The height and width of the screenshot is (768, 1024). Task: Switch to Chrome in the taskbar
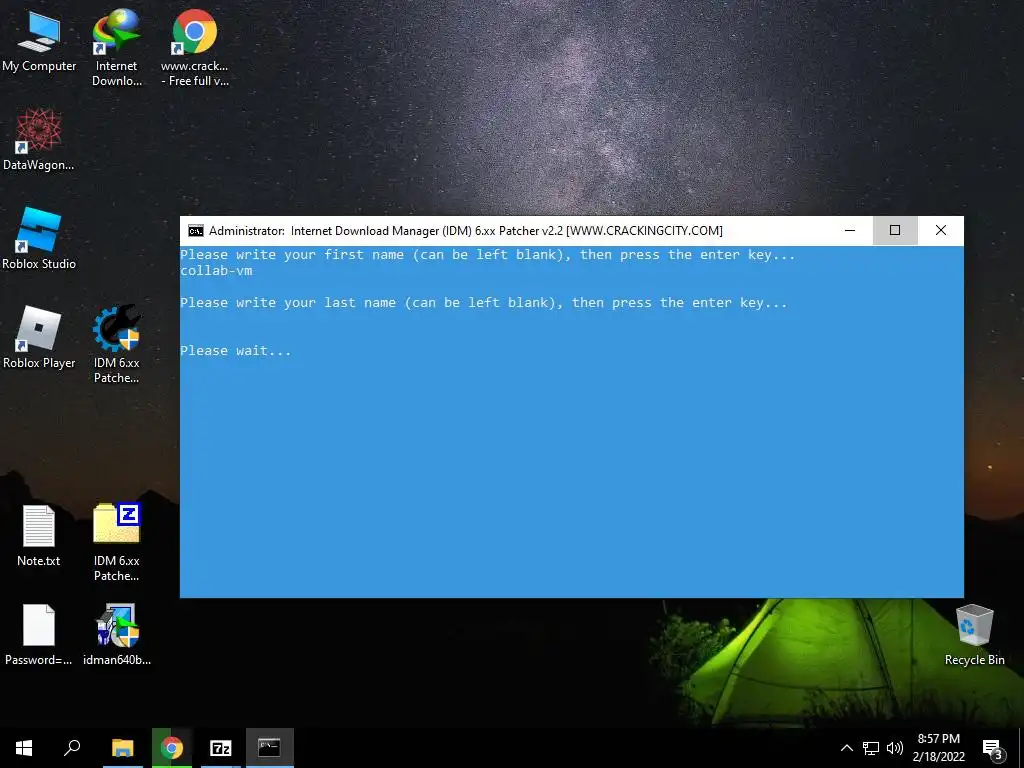(172, 748)
